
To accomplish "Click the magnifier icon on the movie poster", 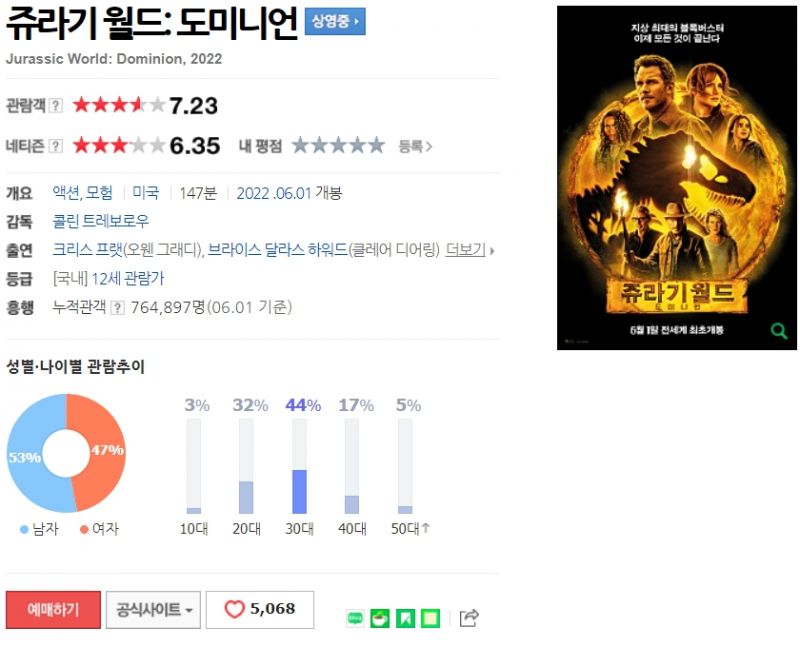I will click(779, 331).
